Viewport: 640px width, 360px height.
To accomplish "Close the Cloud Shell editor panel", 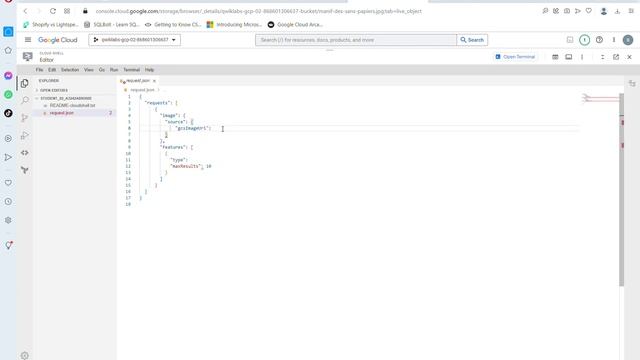I will click(x=629, y=57).
